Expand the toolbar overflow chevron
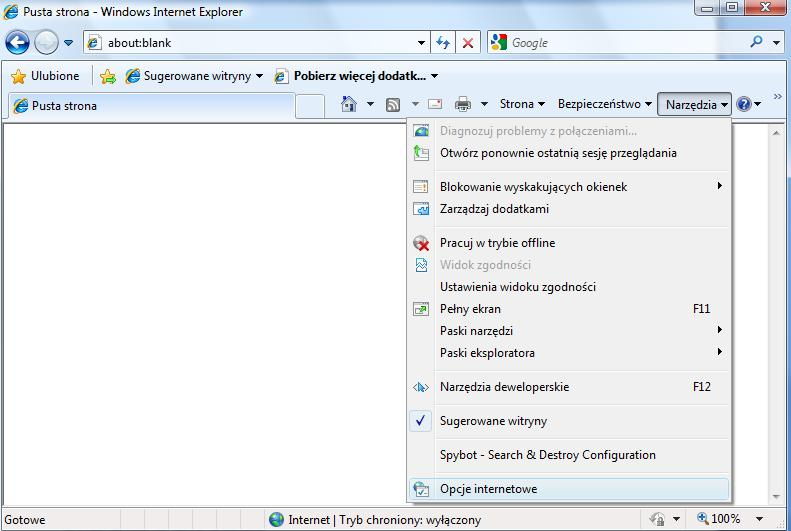Screen dimensions: 791x531 click(777, 96)
